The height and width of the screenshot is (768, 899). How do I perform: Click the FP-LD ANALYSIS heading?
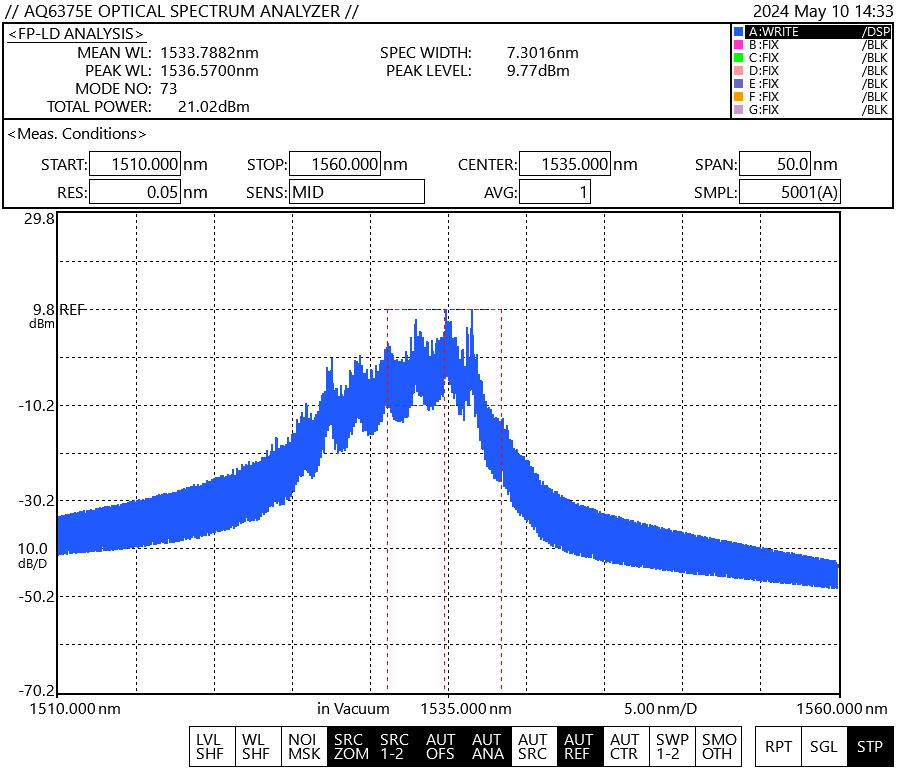click(76, 34)
